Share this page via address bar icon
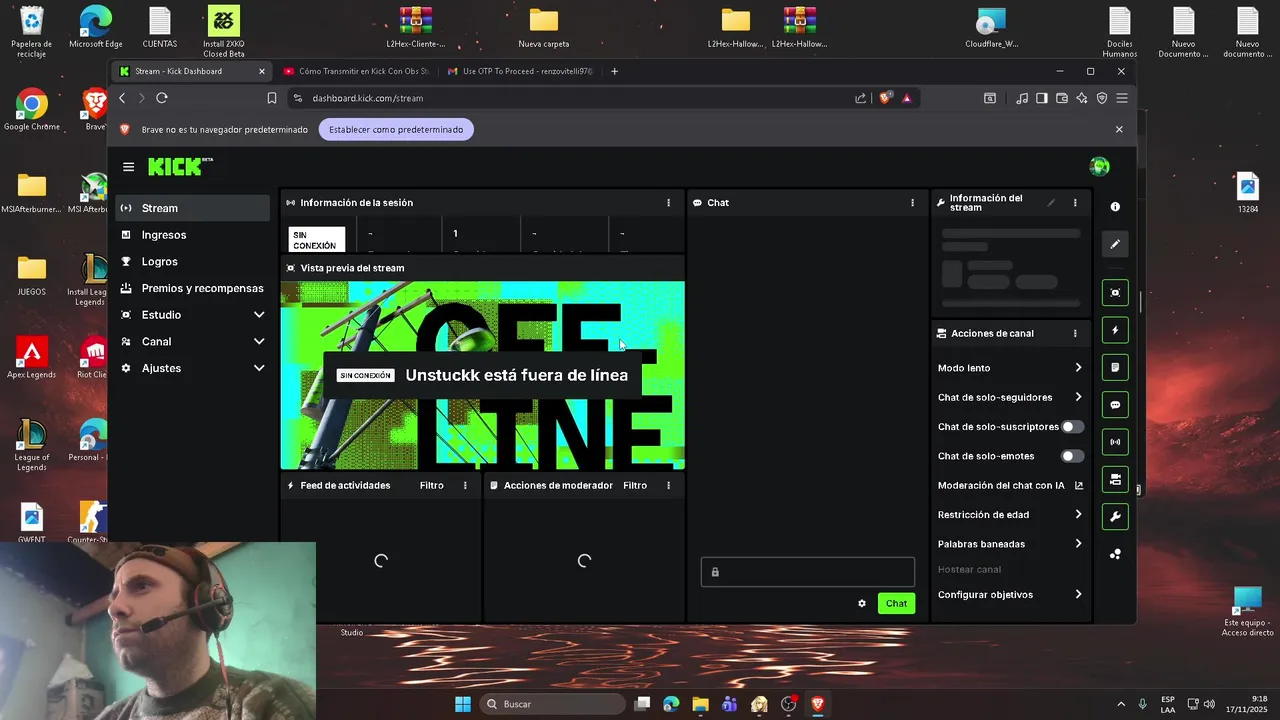This screenshot has height=720, width=1280. tap(861, 98)
